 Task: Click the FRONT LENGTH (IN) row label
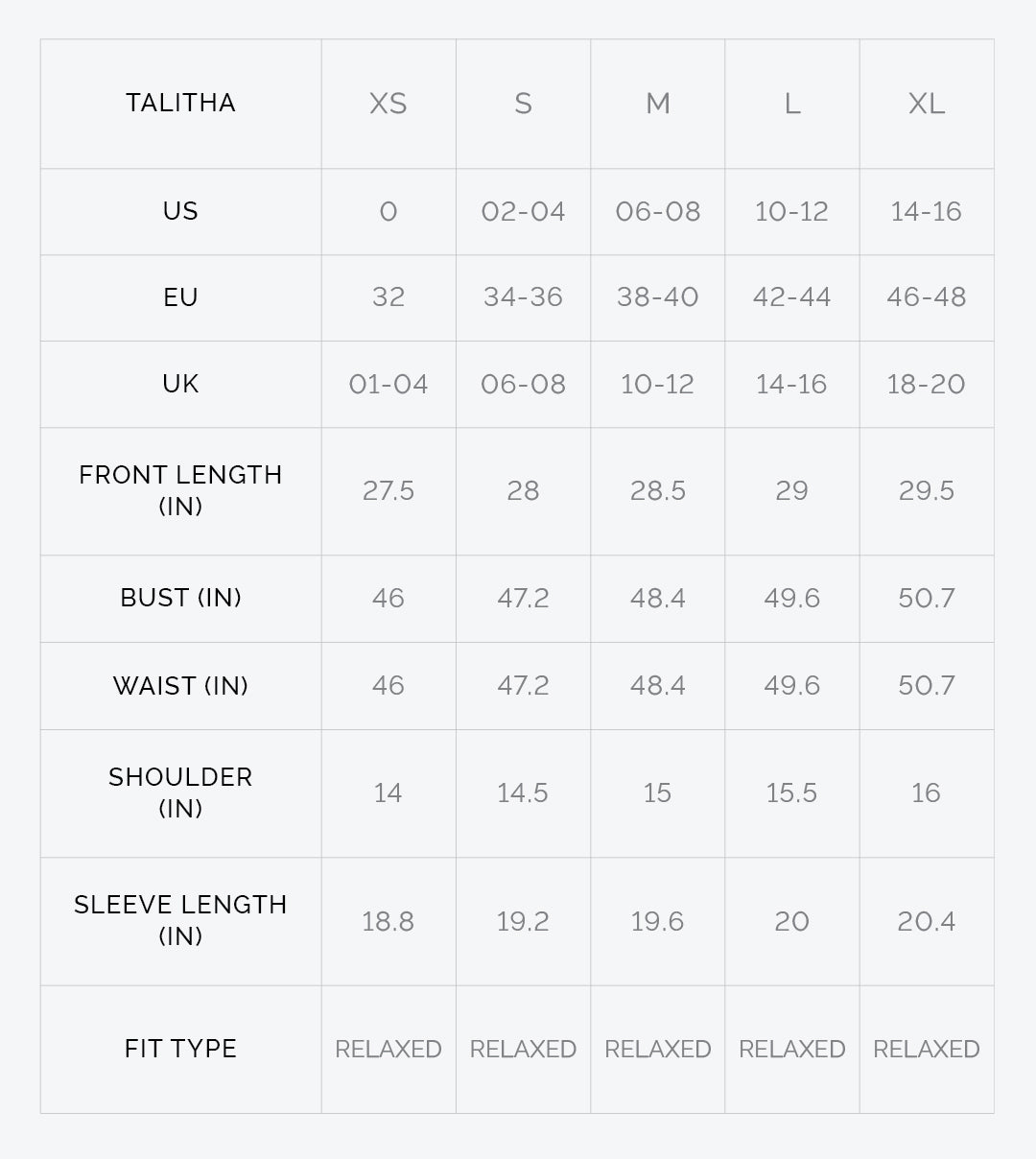tap(180, 490)
